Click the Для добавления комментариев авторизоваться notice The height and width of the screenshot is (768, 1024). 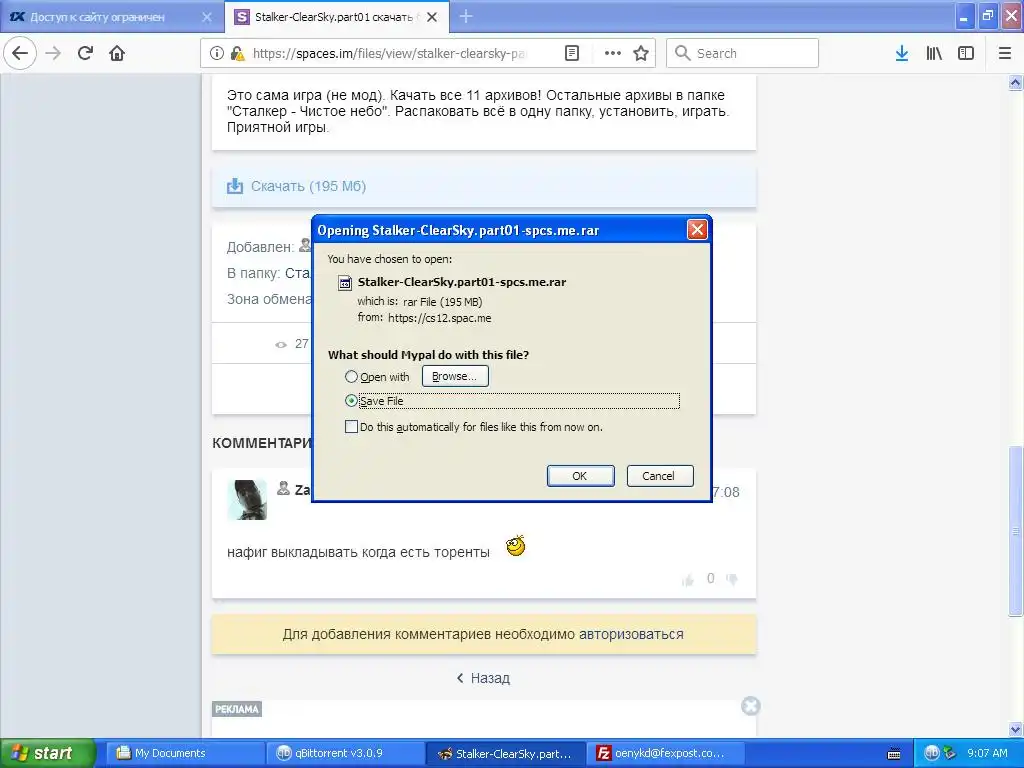pos(484,634)
